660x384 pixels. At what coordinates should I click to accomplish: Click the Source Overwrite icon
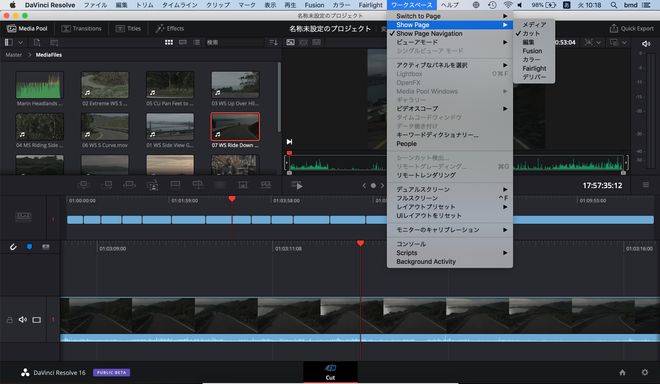click(197, 185)
